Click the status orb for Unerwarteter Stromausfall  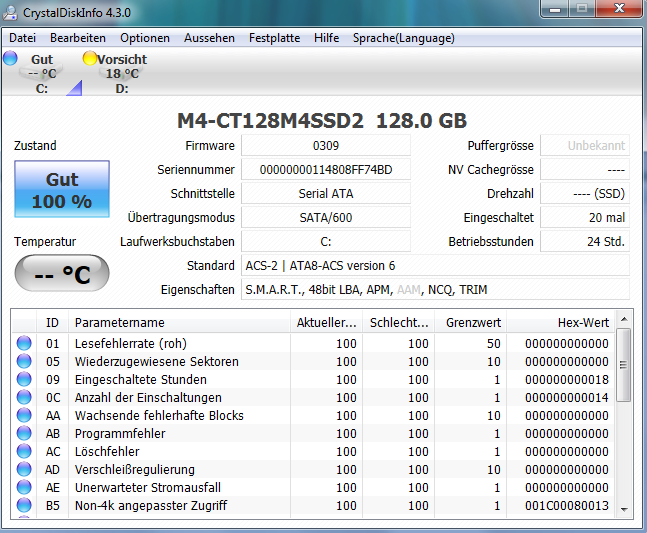click(x=24, y=487)
